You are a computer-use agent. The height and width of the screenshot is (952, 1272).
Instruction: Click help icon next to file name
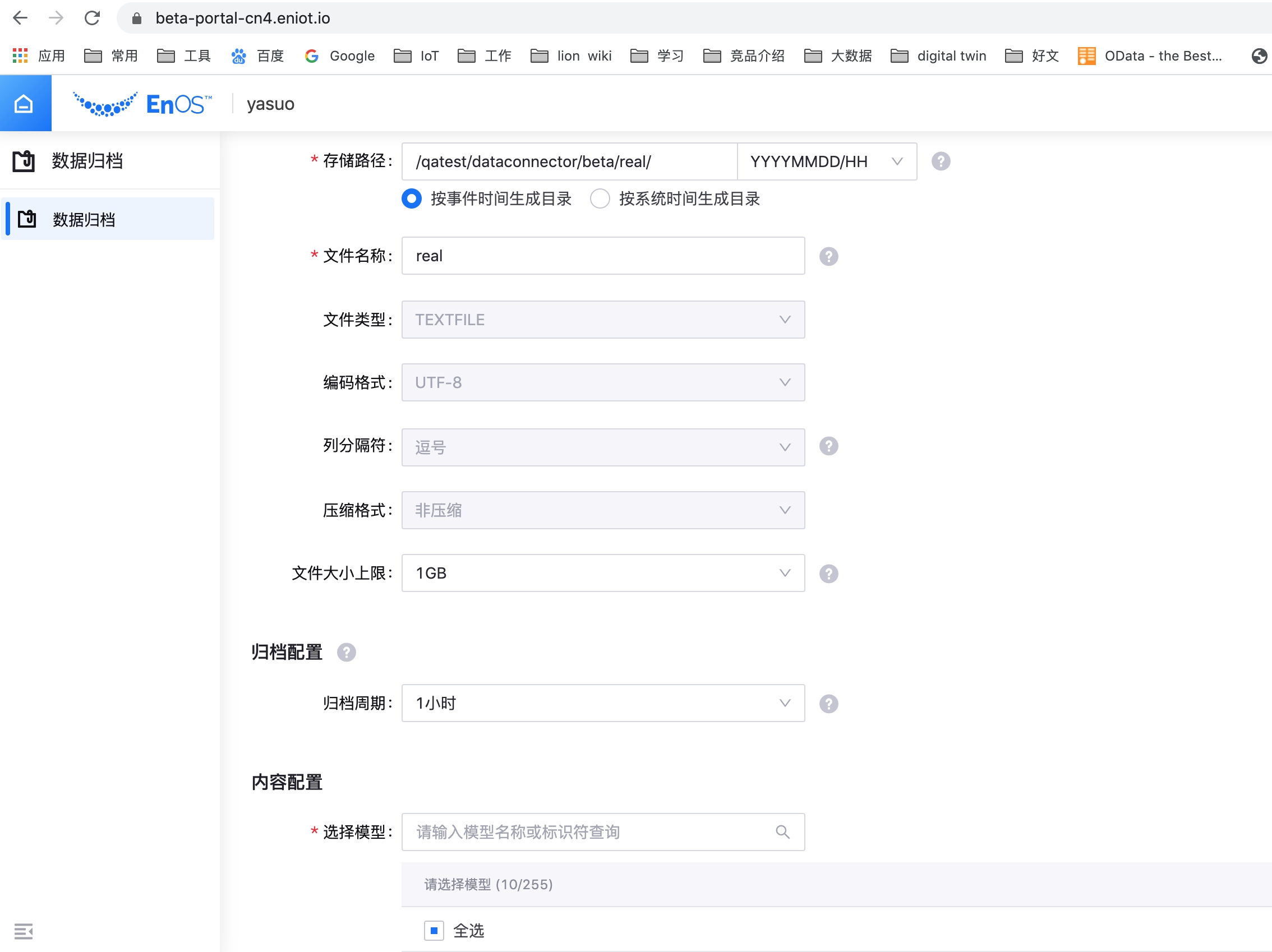point(828,256)
